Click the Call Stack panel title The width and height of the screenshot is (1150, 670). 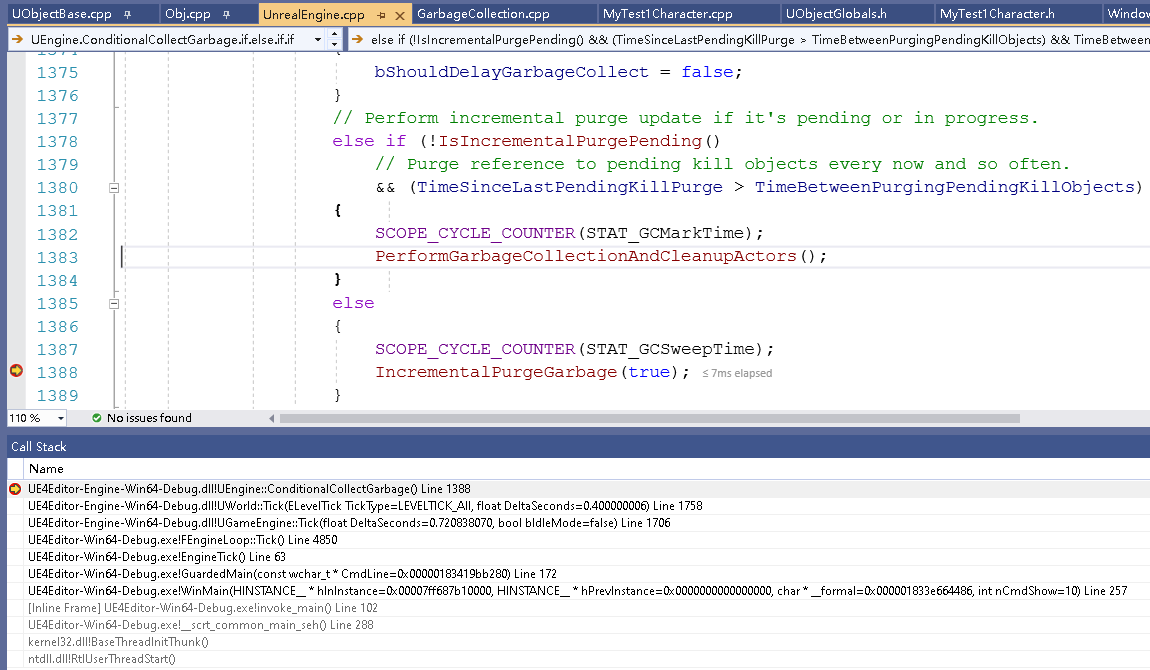pyautogui.click(x=39, y=446)
